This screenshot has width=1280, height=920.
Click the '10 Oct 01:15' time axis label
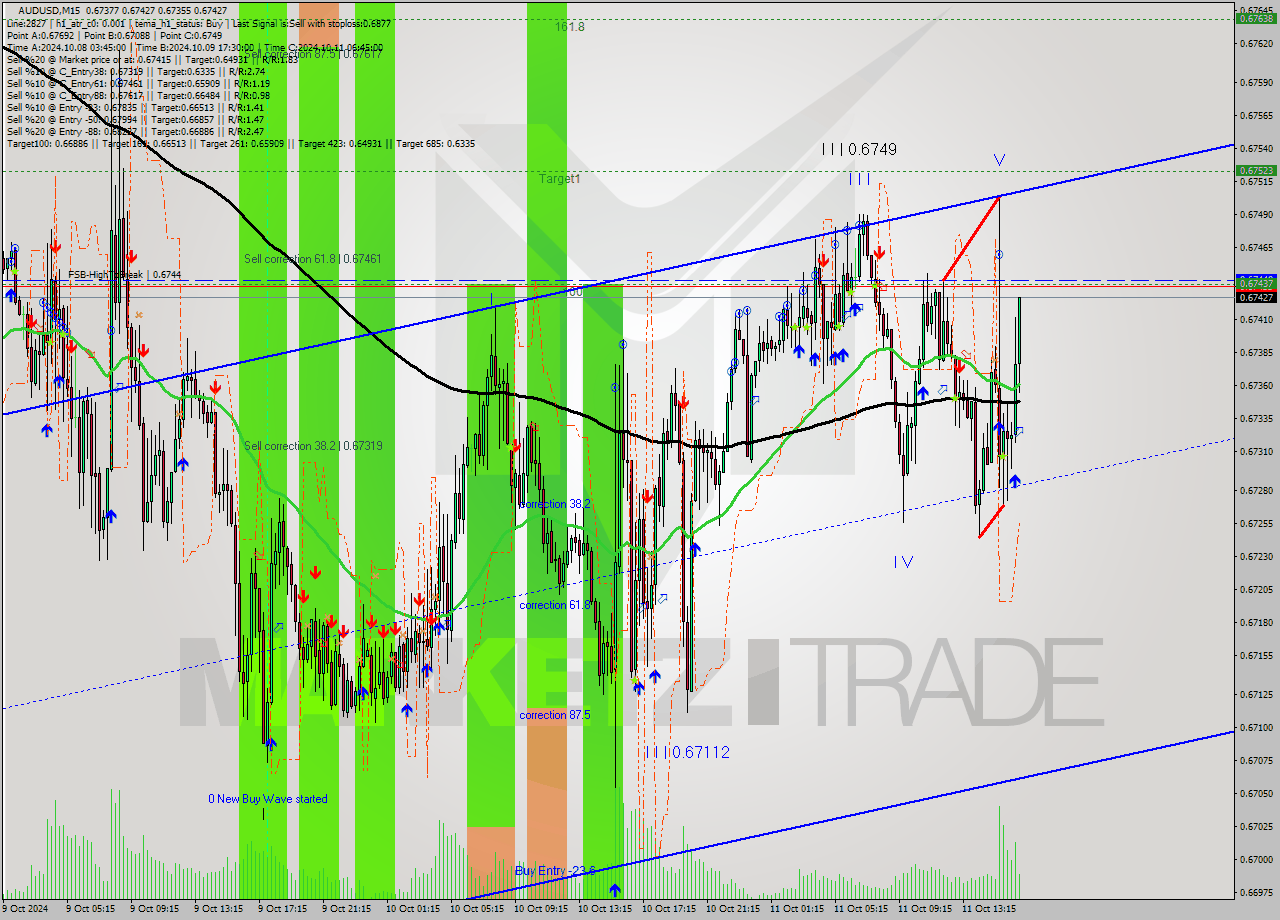tap(414, 909)
